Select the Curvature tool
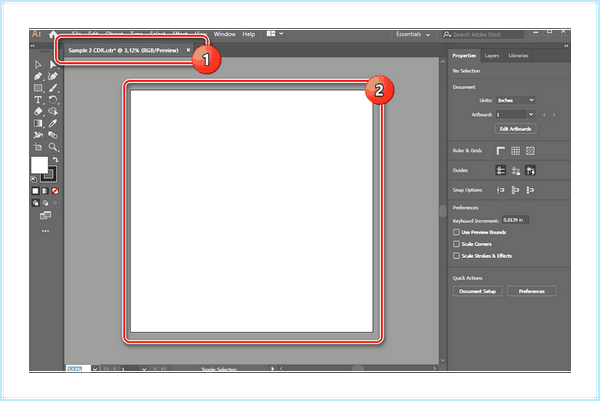 [x=53, y=76]
